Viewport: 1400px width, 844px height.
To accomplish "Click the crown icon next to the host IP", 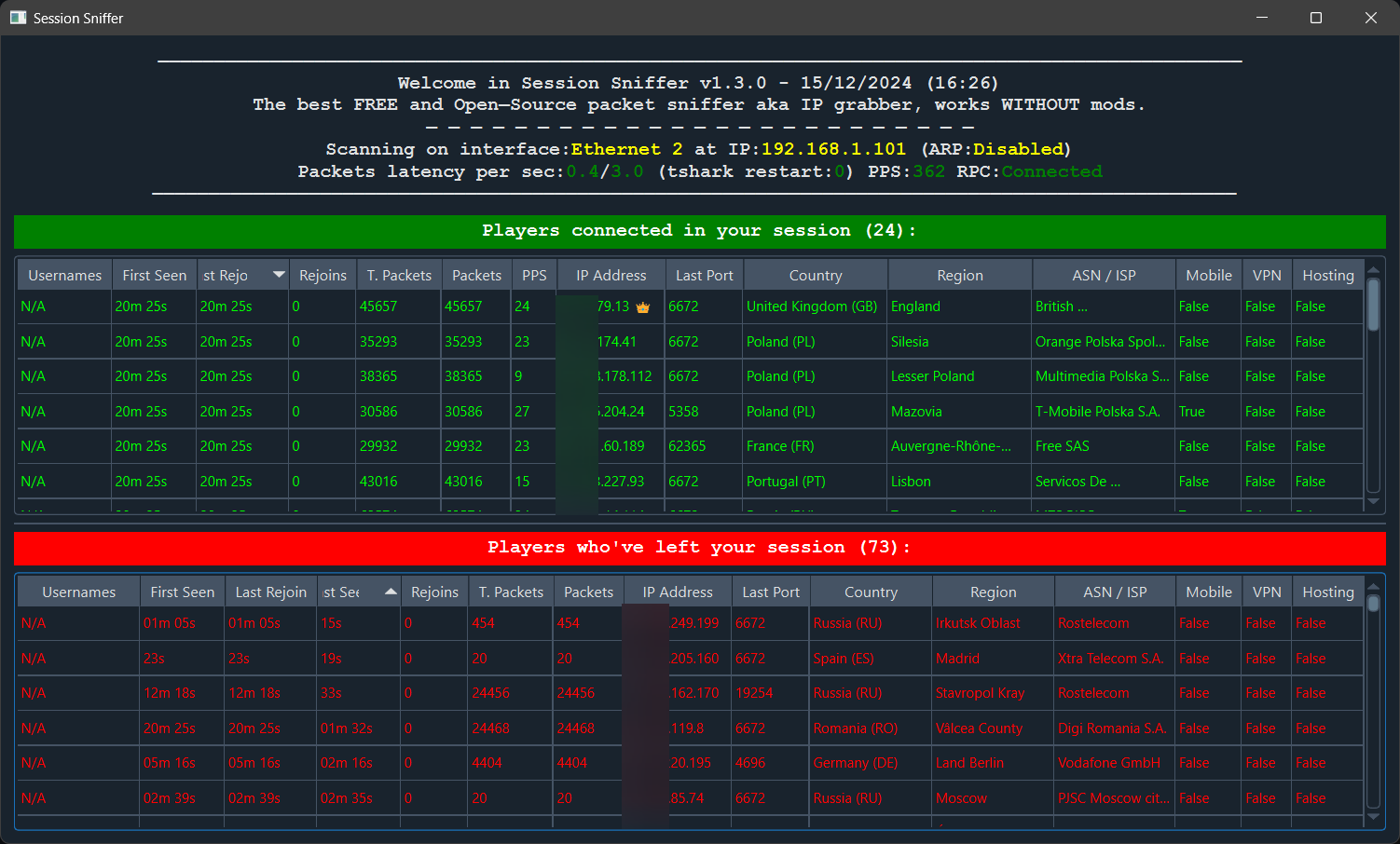I will tap(643, 306).
